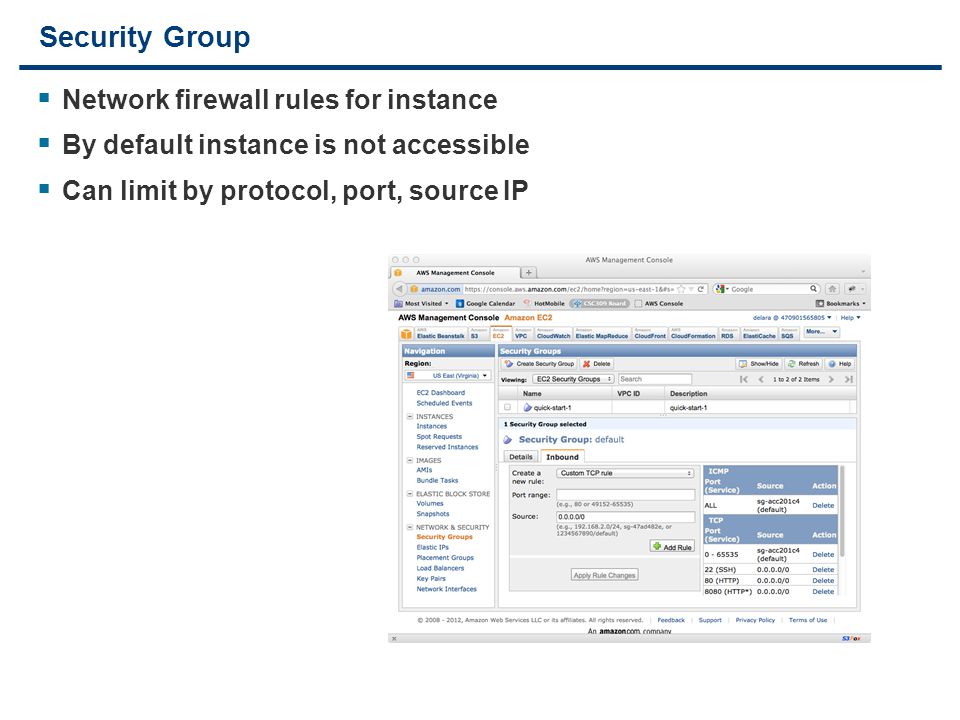Screen dimensions: 960x720
Task: Open the Elastic MapReduce service tab
Action: (601, 334)
